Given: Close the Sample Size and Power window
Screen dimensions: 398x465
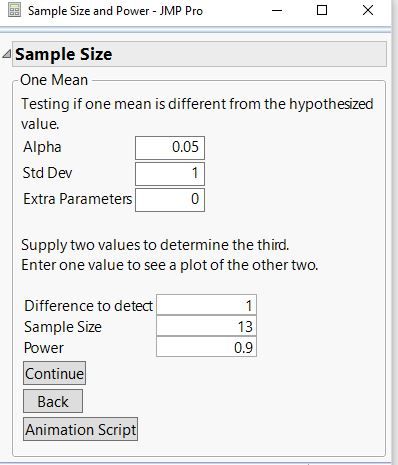Looking at the screenshot, I should click(368, 10).
